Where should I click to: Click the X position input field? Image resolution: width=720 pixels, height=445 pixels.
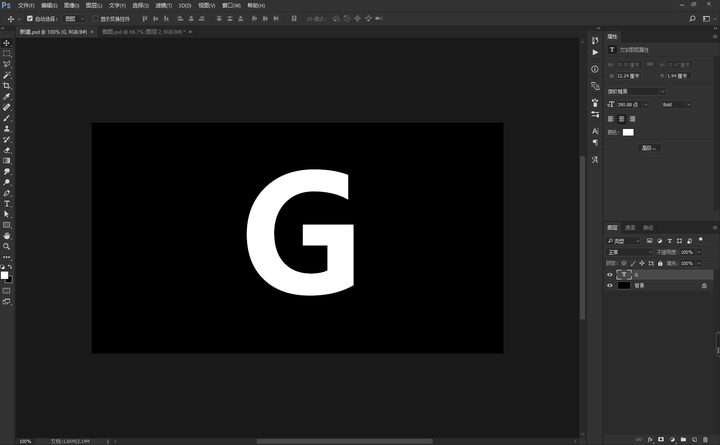pyautogui.click(x=628, y=76)
